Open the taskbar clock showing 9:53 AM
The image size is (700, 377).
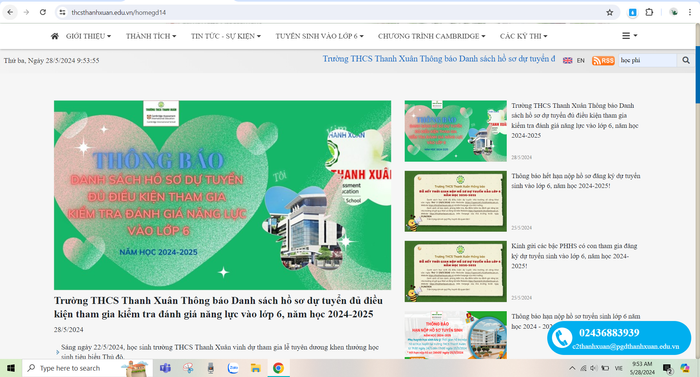pyautogui.click(x=642, y=368)
